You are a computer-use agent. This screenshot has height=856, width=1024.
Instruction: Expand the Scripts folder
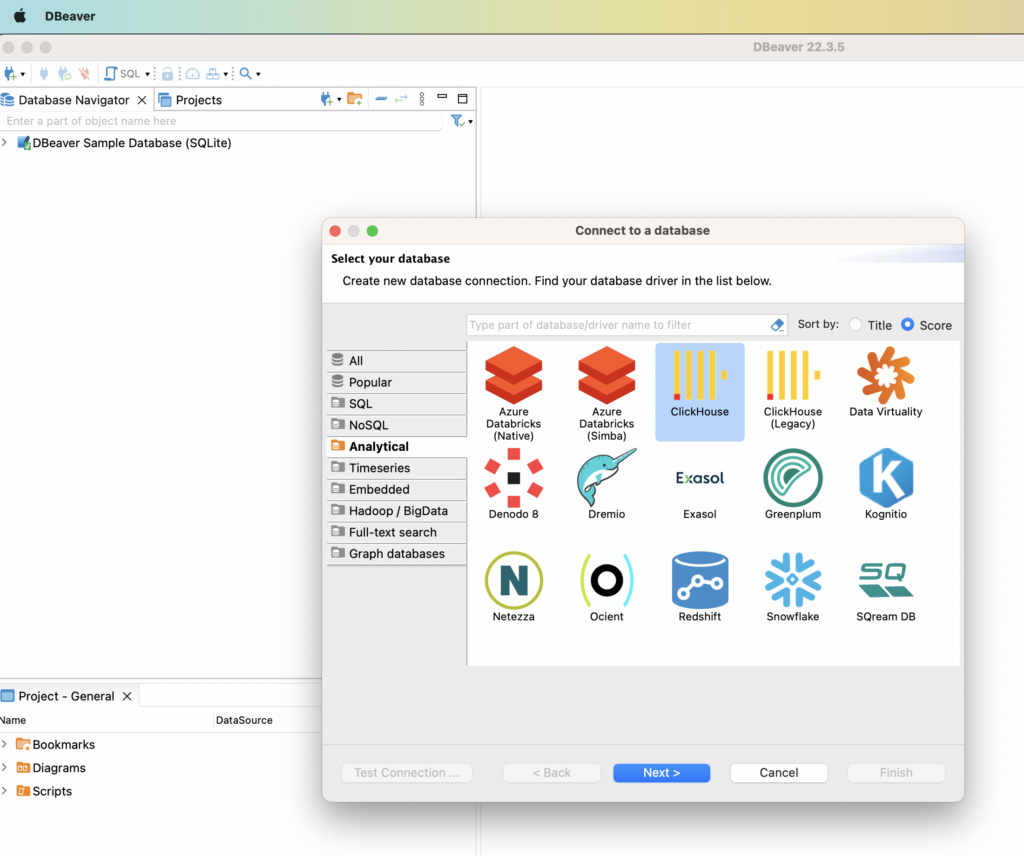click(x=5, y=791)
